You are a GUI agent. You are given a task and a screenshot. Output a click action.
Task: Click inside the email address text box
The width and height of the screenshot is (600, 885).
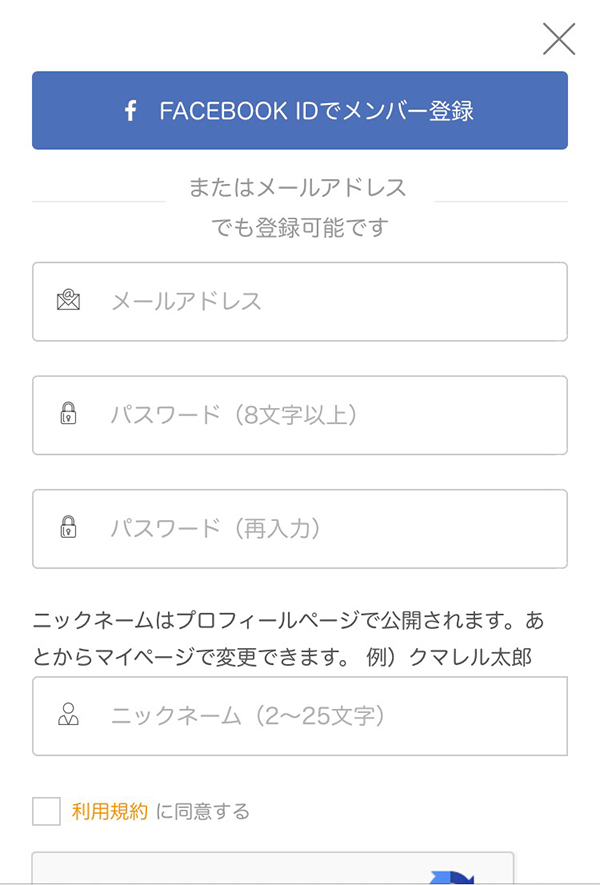pos(300,300)
